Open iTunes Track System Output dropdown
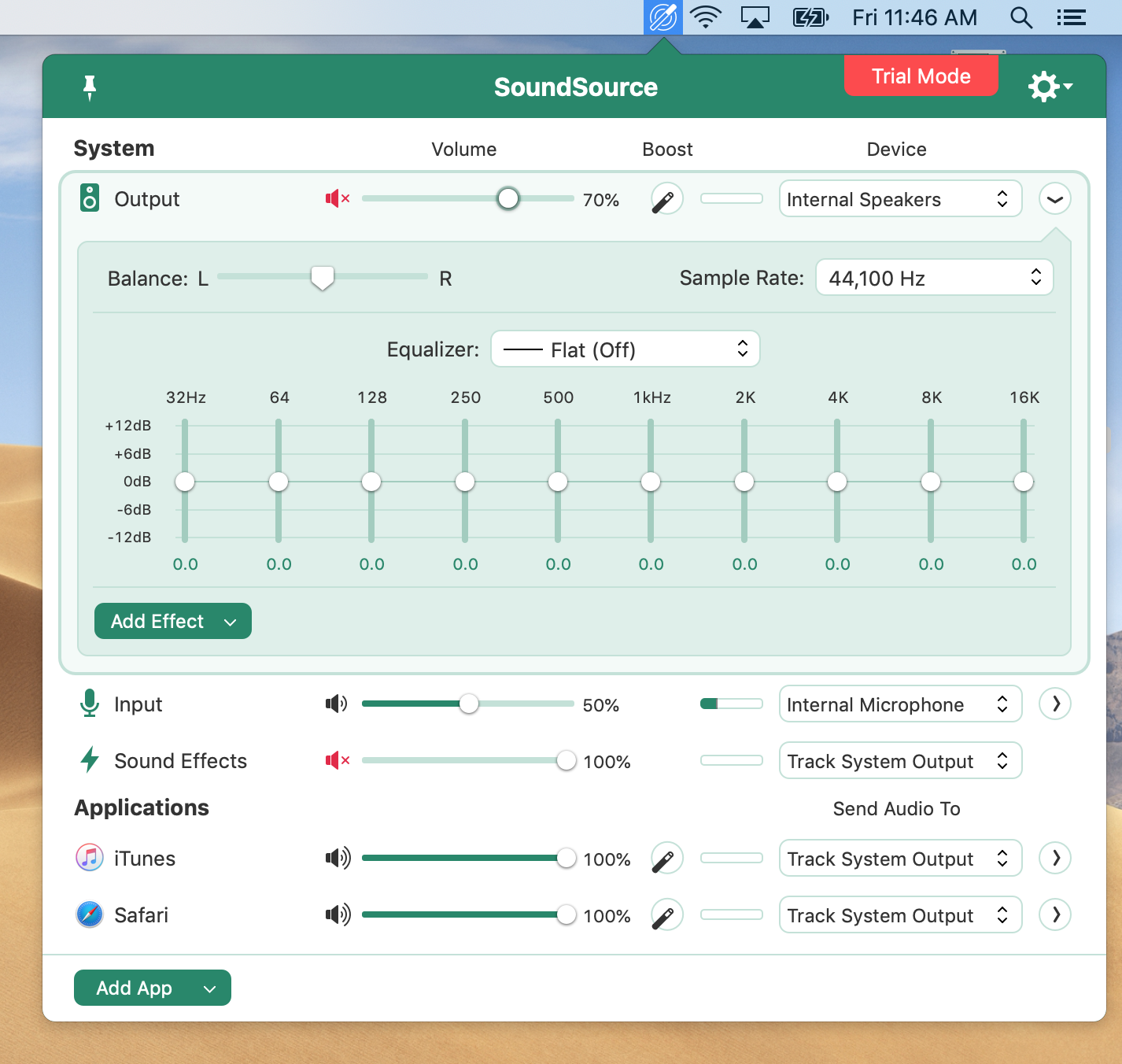Viewport: 1122px width, 1064px height. (900, 858)
